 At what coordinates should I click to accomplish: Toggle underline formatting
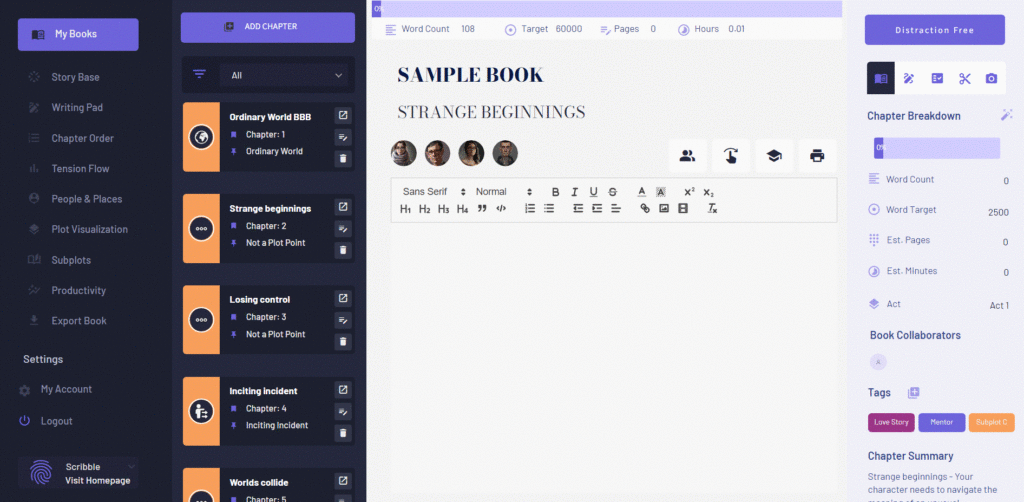tap(594, 192)
